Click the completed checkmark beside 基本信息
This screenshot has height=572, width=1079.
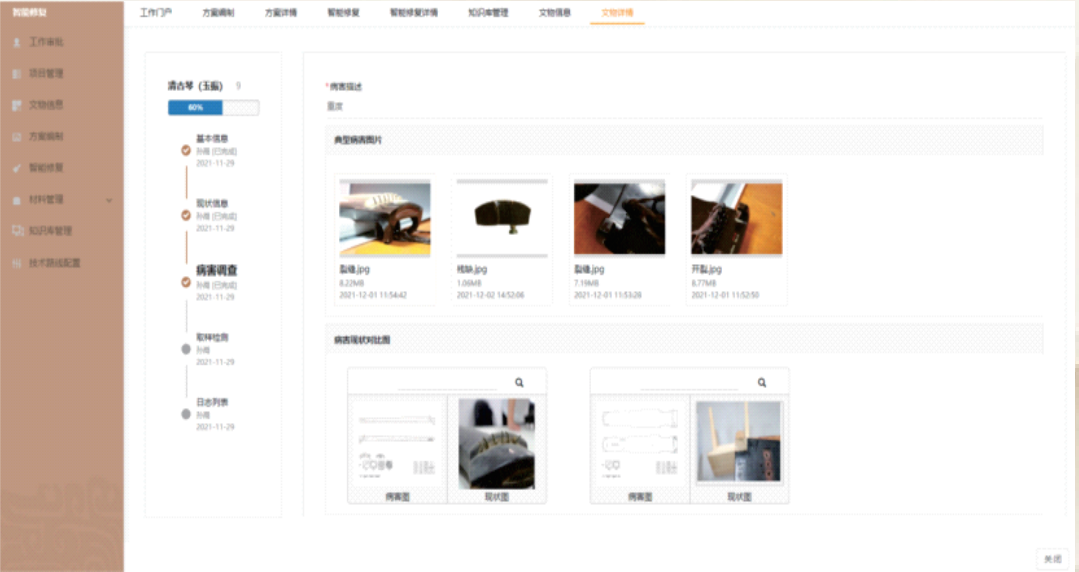[x=186, y=150]
